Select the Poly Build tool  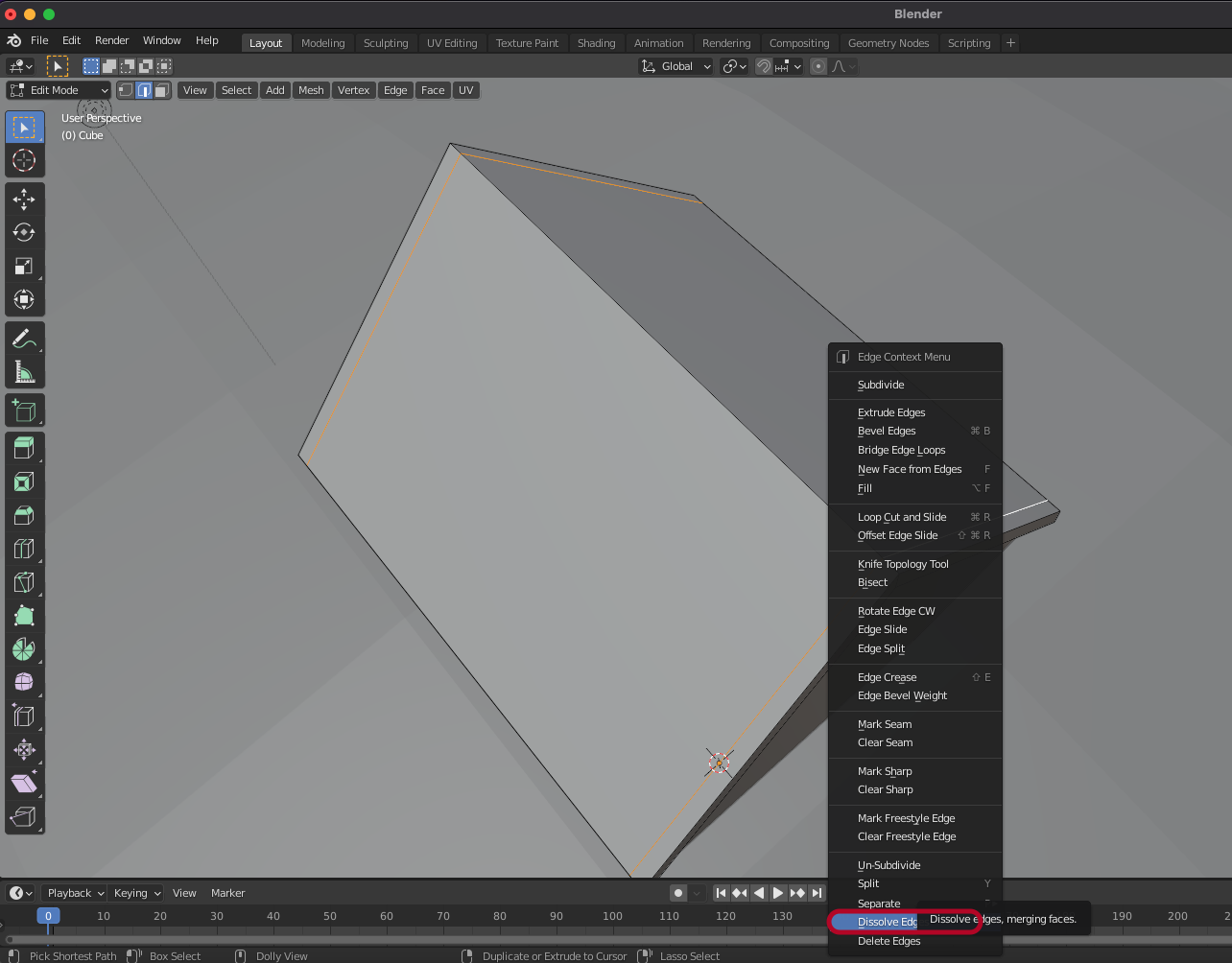(x=24, y=616)
